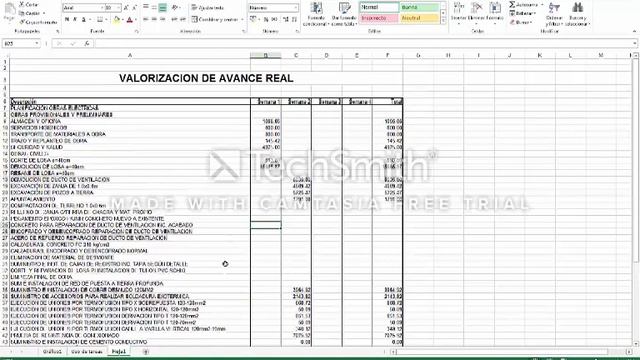Click Autosuma sigma button

pyautogui.click(x=524, y=5)
